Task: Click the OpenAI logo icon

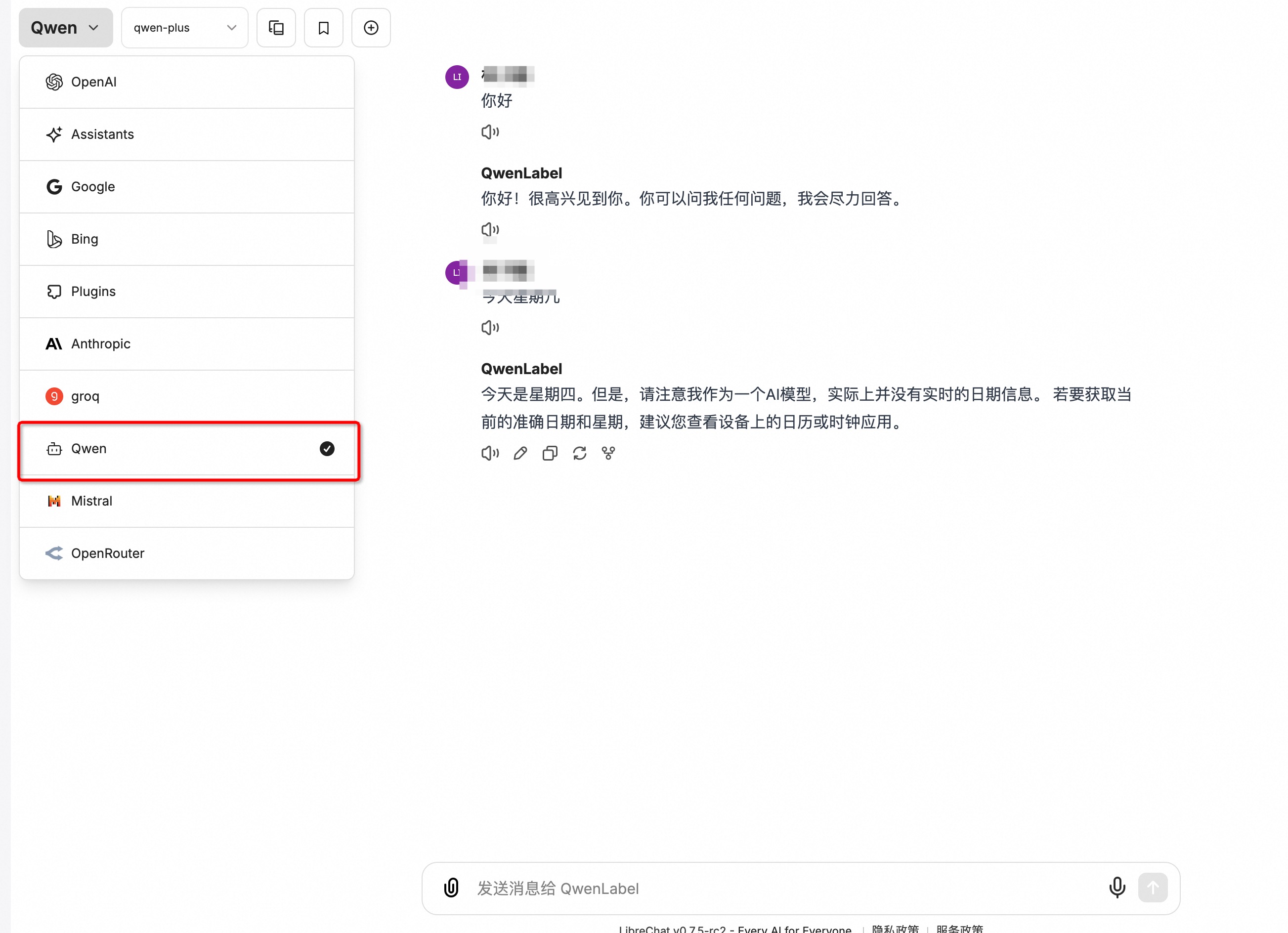Action: click(x=54, y=82)
